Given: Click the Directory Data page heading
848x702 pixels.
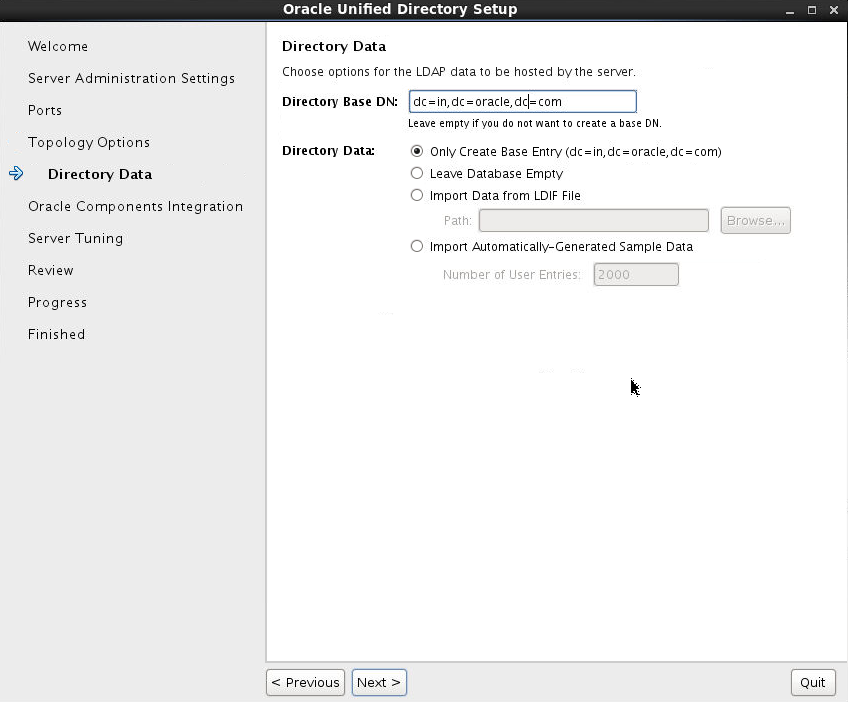Looking at the screenshot, I should tap(334, 47).
